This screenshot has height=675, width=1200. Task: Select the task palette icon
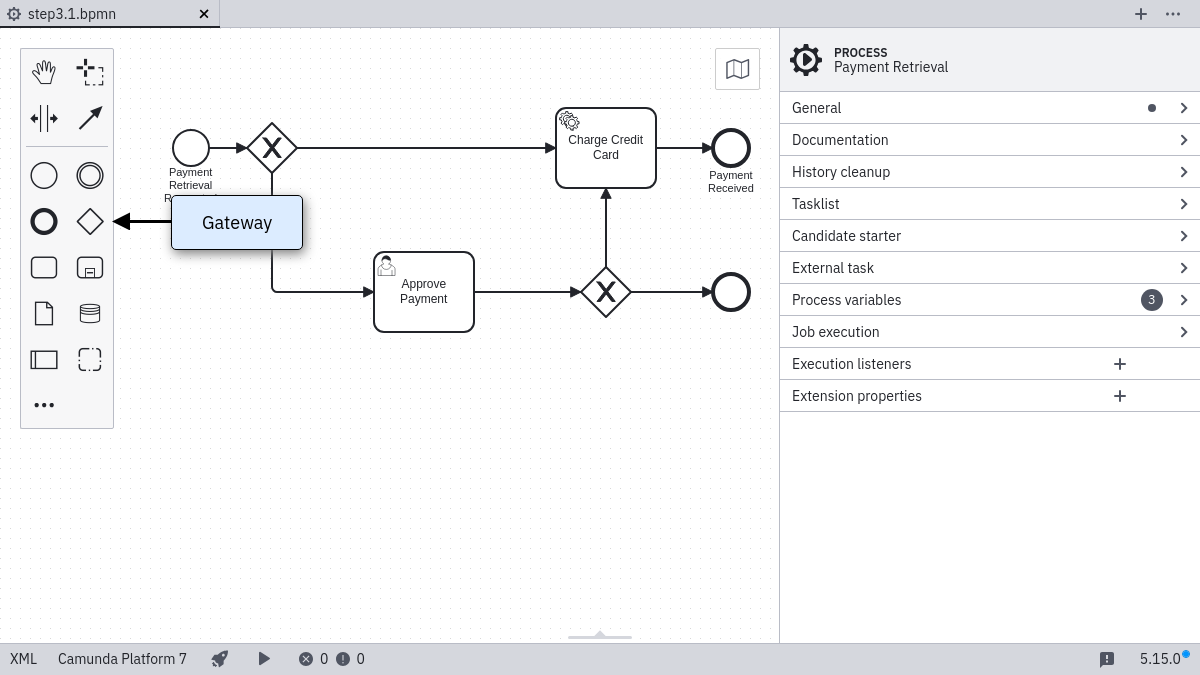point(44,267)
